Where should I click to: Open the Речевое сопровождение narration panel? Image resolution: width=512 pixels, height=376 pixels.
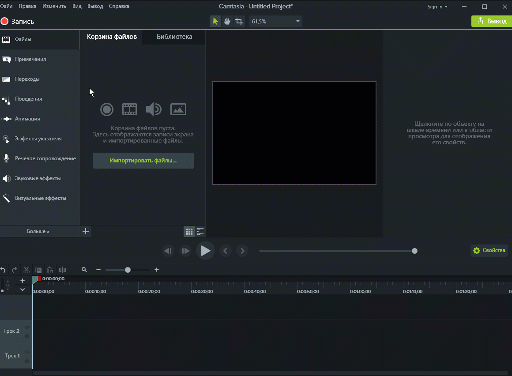point(40,158)
